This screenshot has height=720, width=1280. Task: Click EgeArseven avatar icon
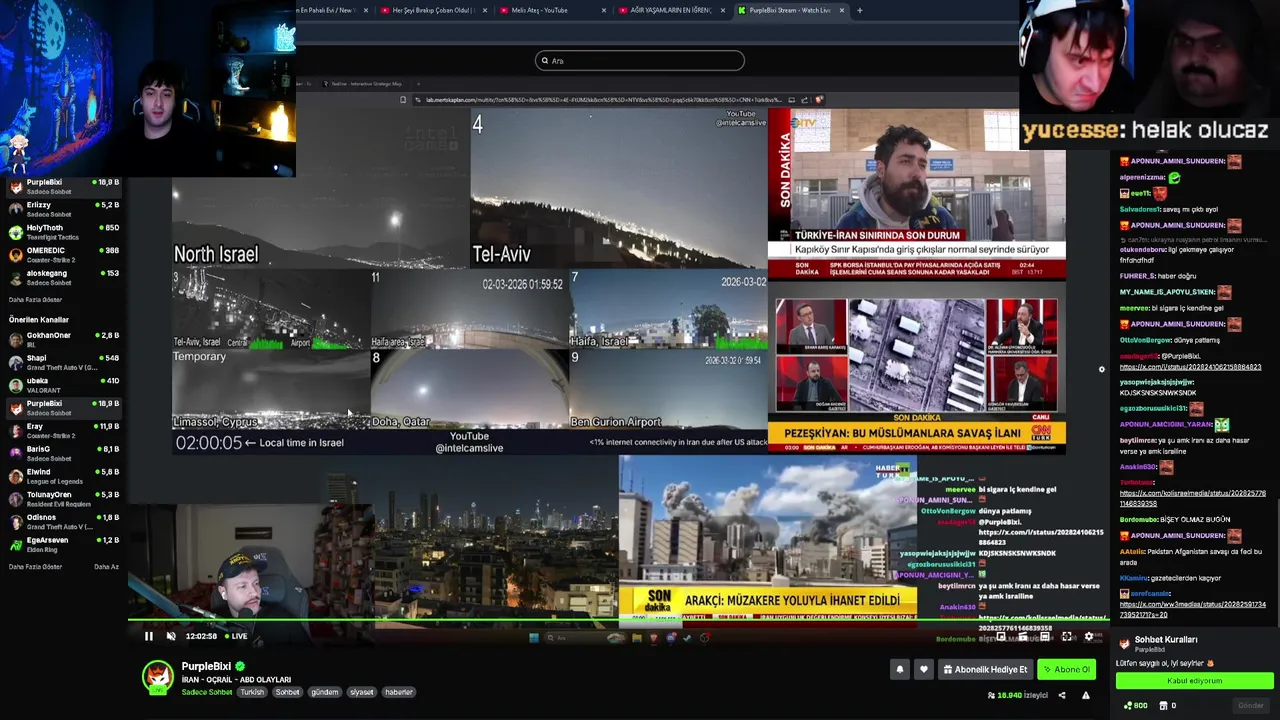coord(15,545)
